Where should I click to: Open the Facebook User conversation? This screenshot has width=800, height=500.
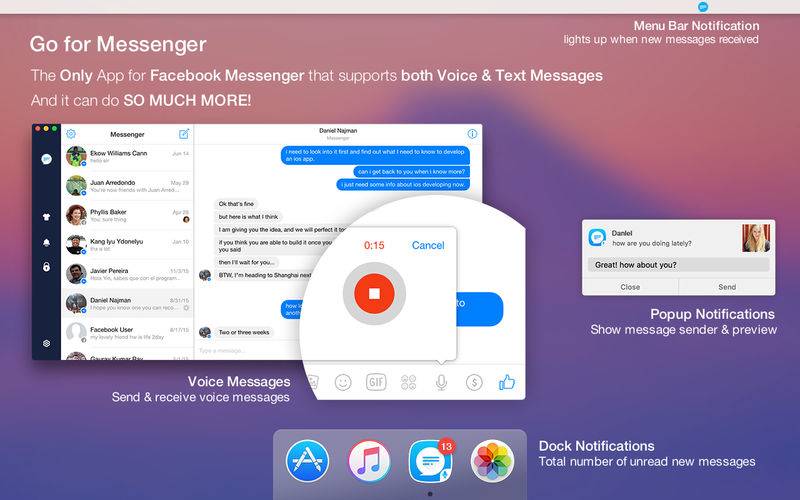coord(127,333)
